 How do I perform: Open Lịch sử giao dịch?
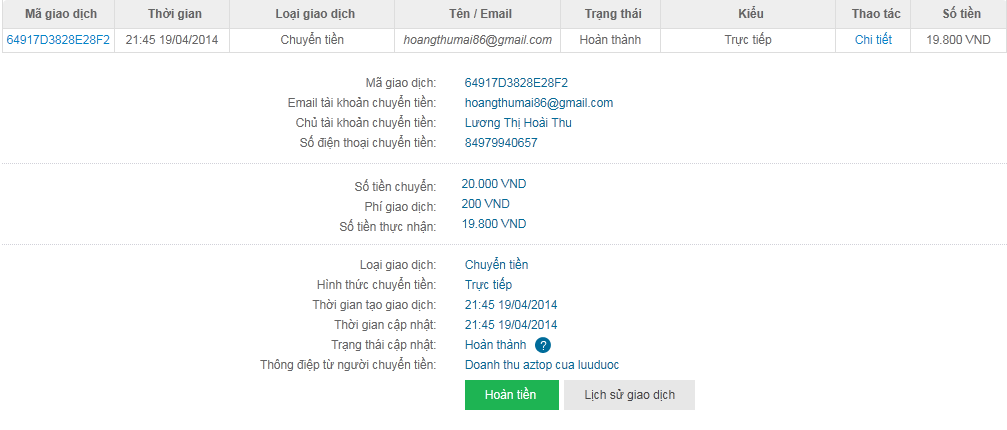(x=629, y=395)
